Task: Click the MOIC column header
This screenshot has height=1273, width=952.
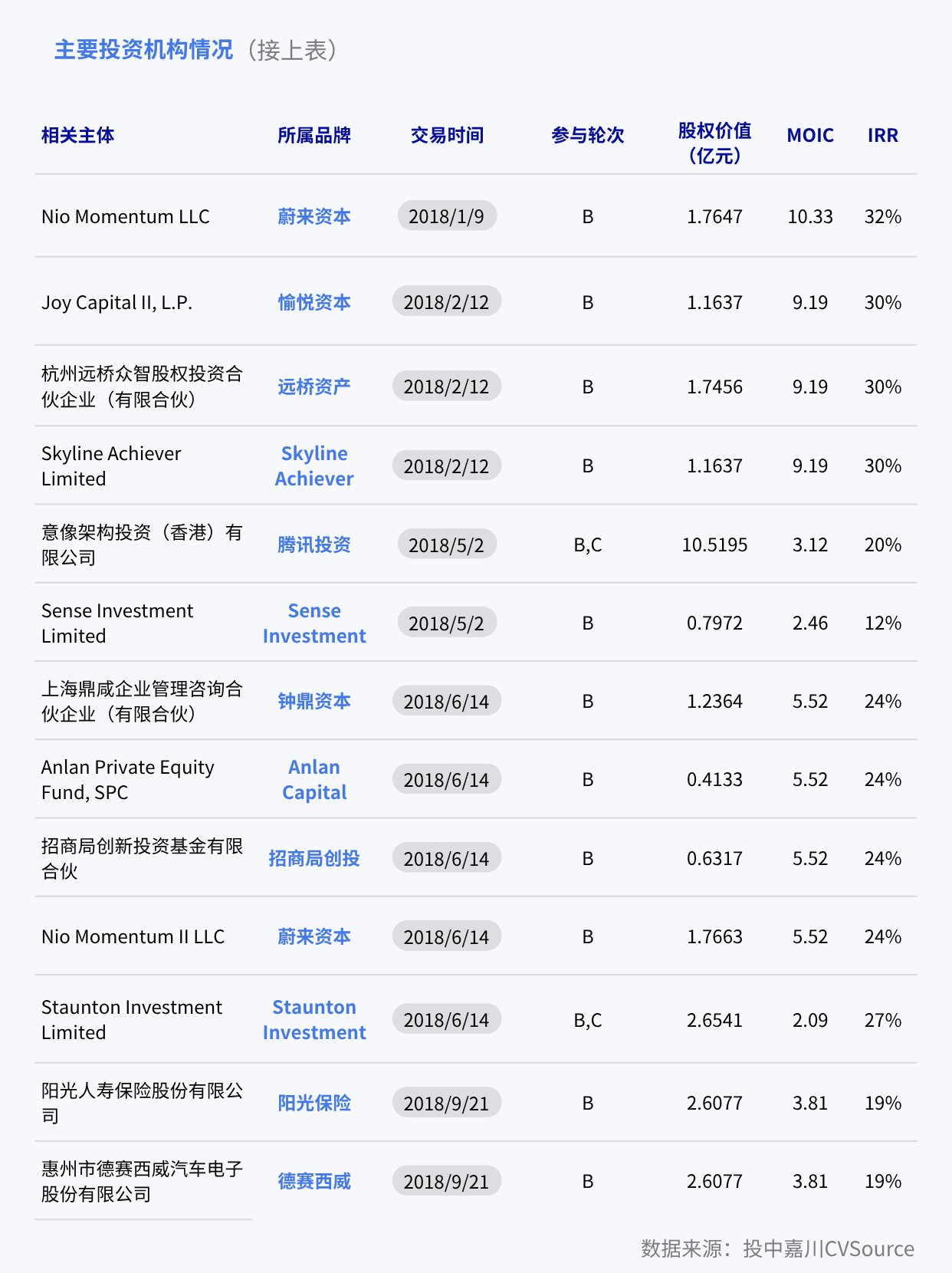Action: click(x=810, y=135)
